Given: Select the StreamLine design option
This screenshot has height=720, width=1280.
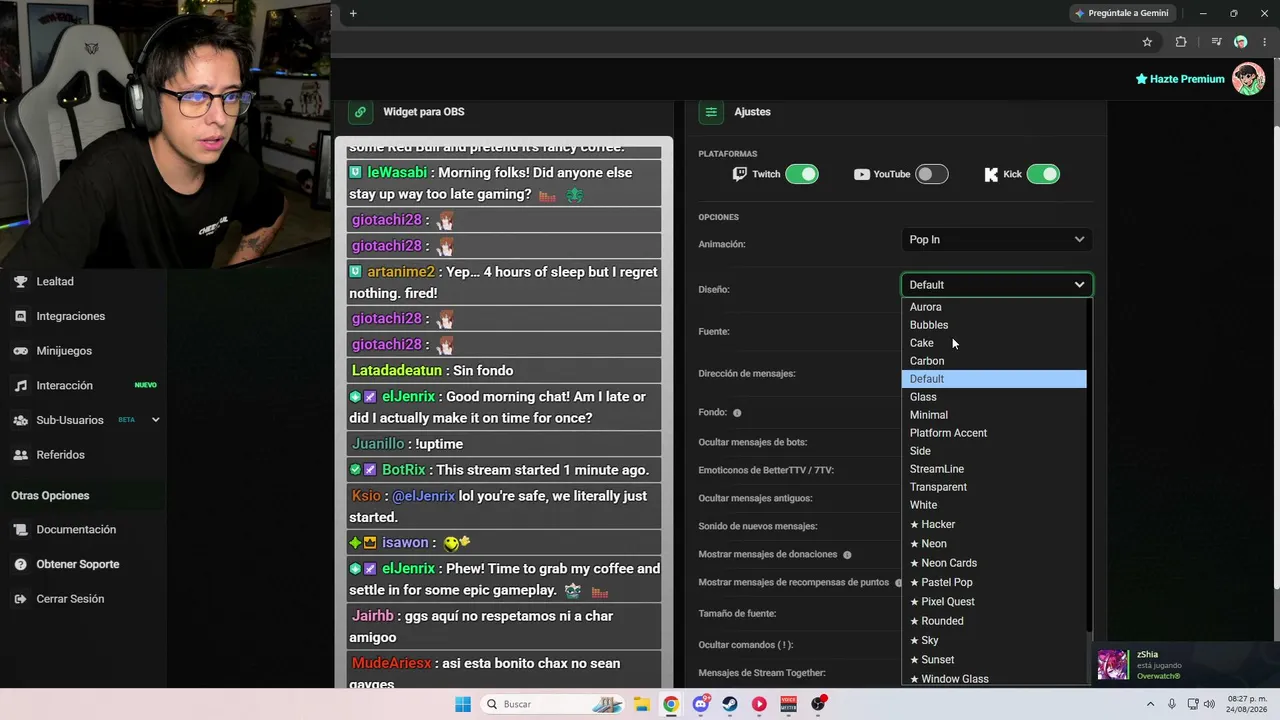Looking at the screenshot, I should tap(994, 469).
